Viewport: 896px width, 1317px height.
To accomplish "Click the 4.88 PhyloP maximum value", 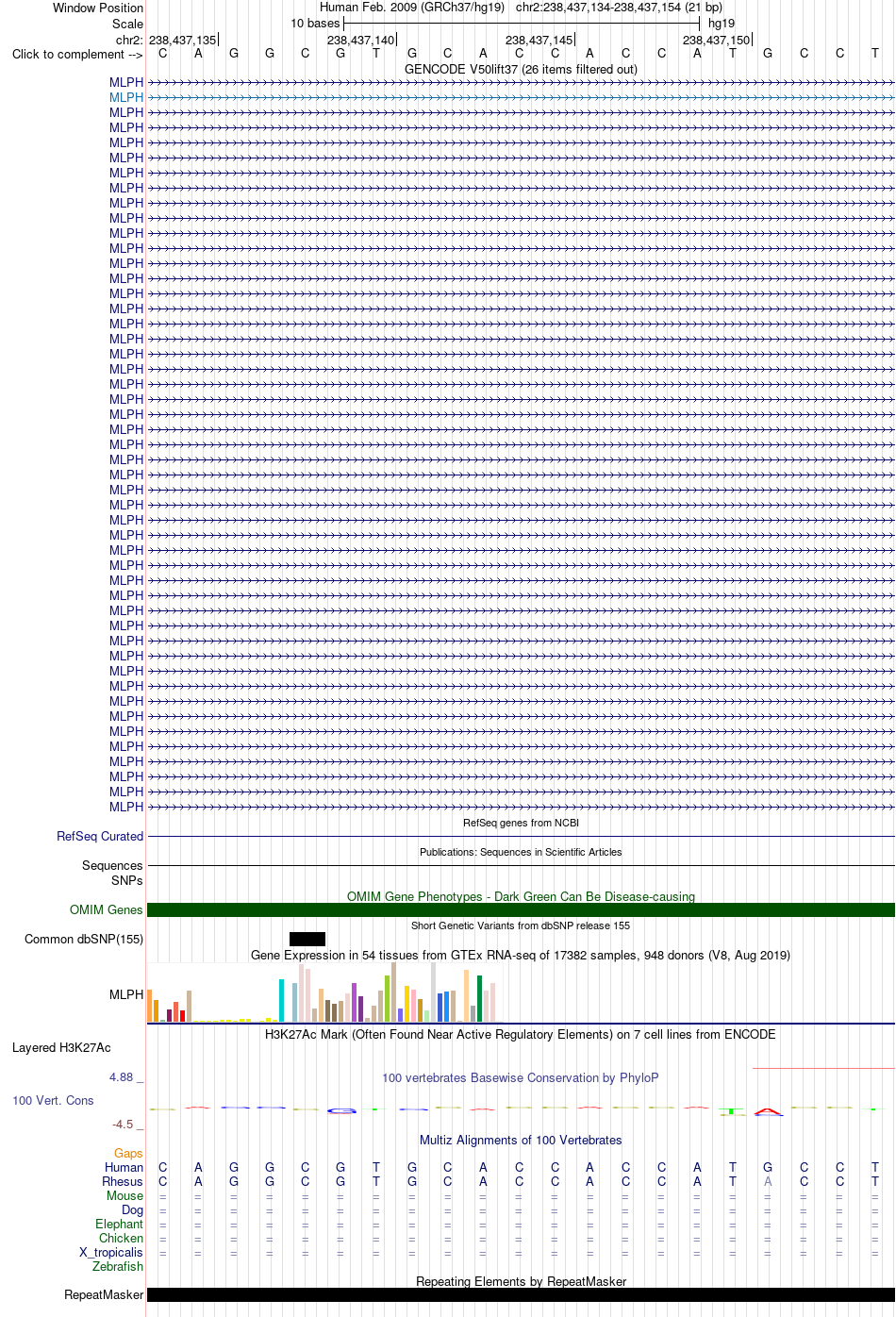I will pos(122,1076).
